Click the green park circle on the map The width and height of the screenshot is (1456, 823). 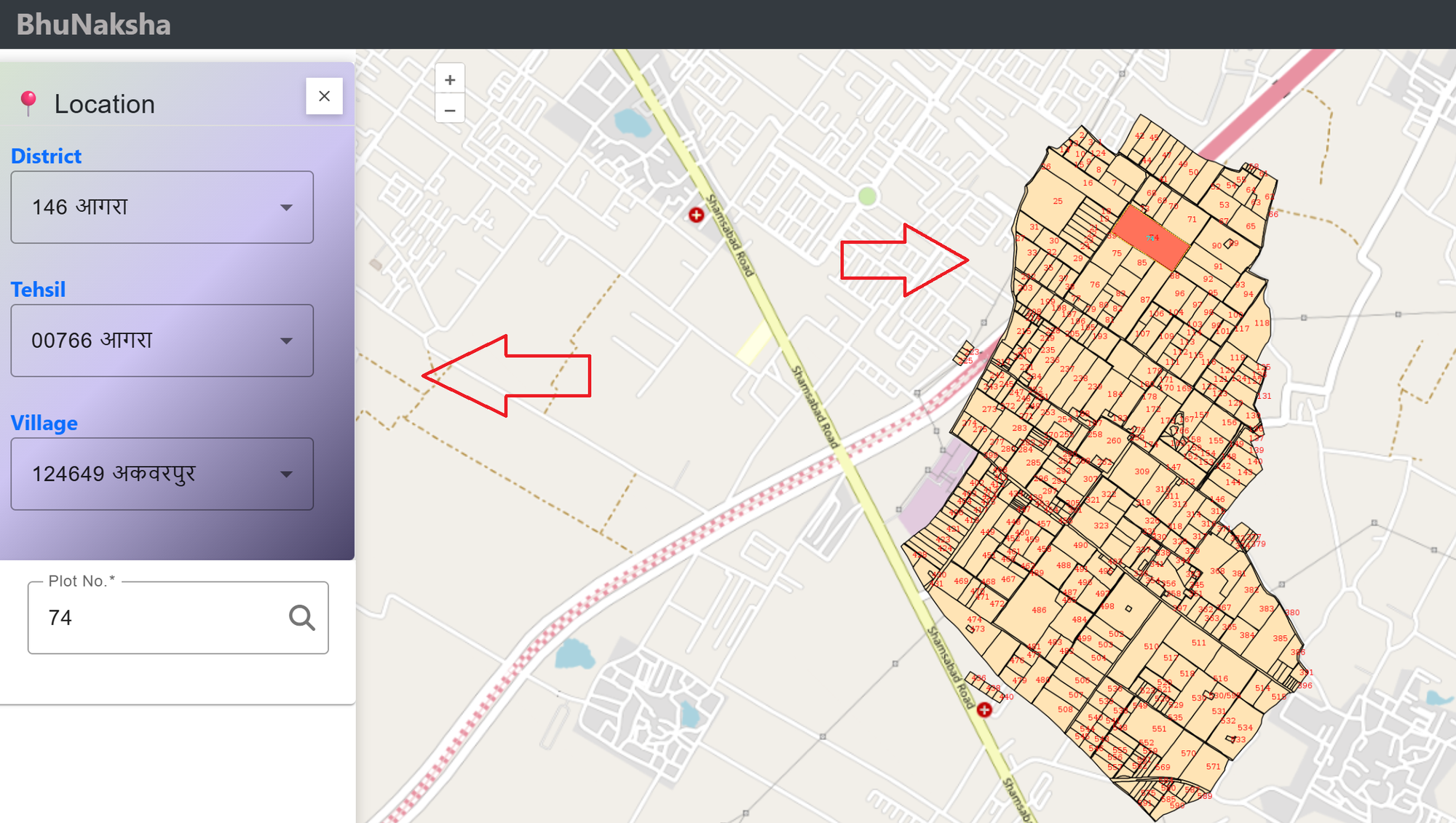point(867,196)
